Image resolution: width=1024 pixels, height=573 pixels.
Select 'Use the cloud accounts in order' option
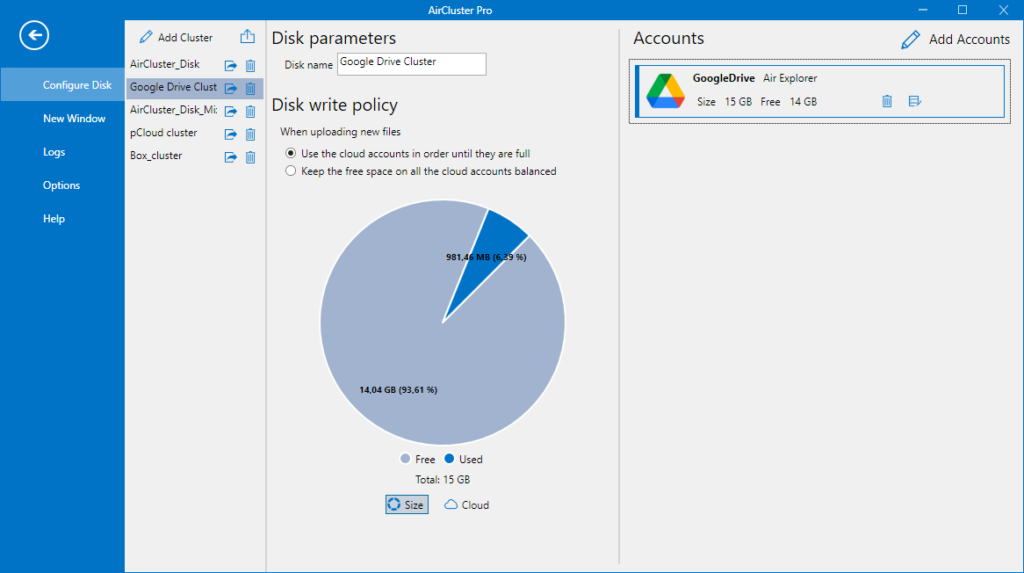[x=291, y=154]
